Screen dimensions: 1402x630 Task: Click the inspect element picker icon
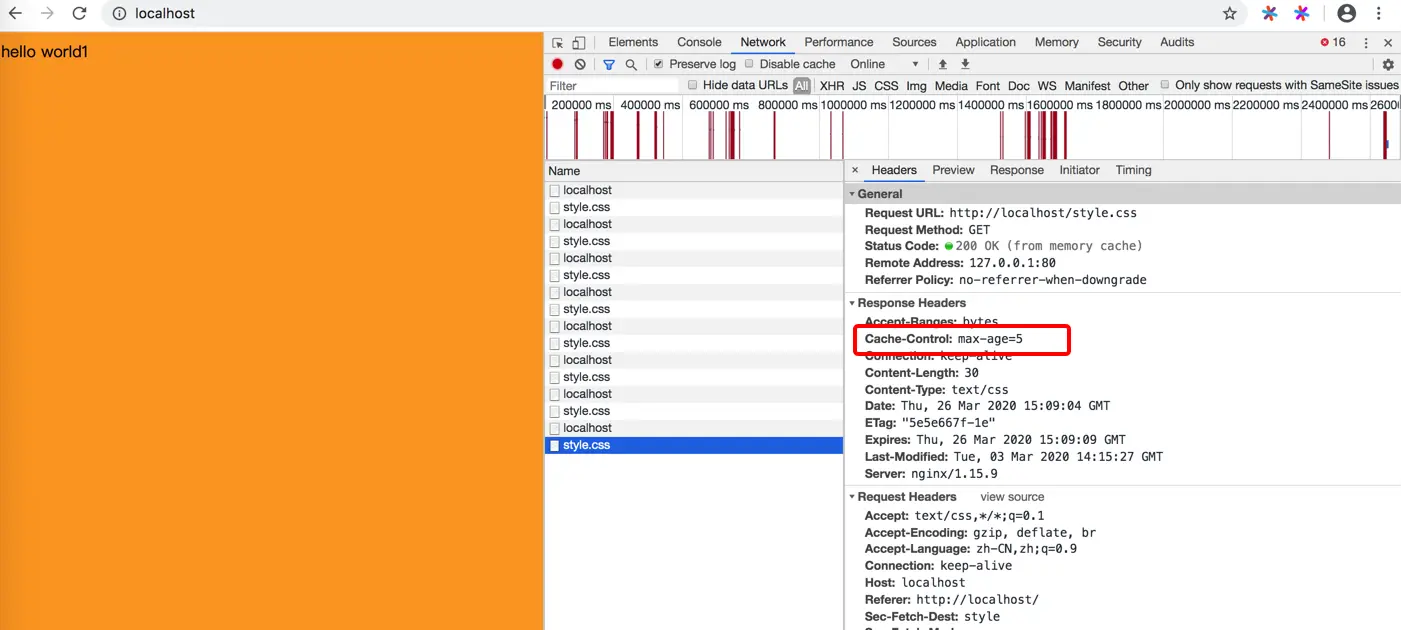(558, 43)
